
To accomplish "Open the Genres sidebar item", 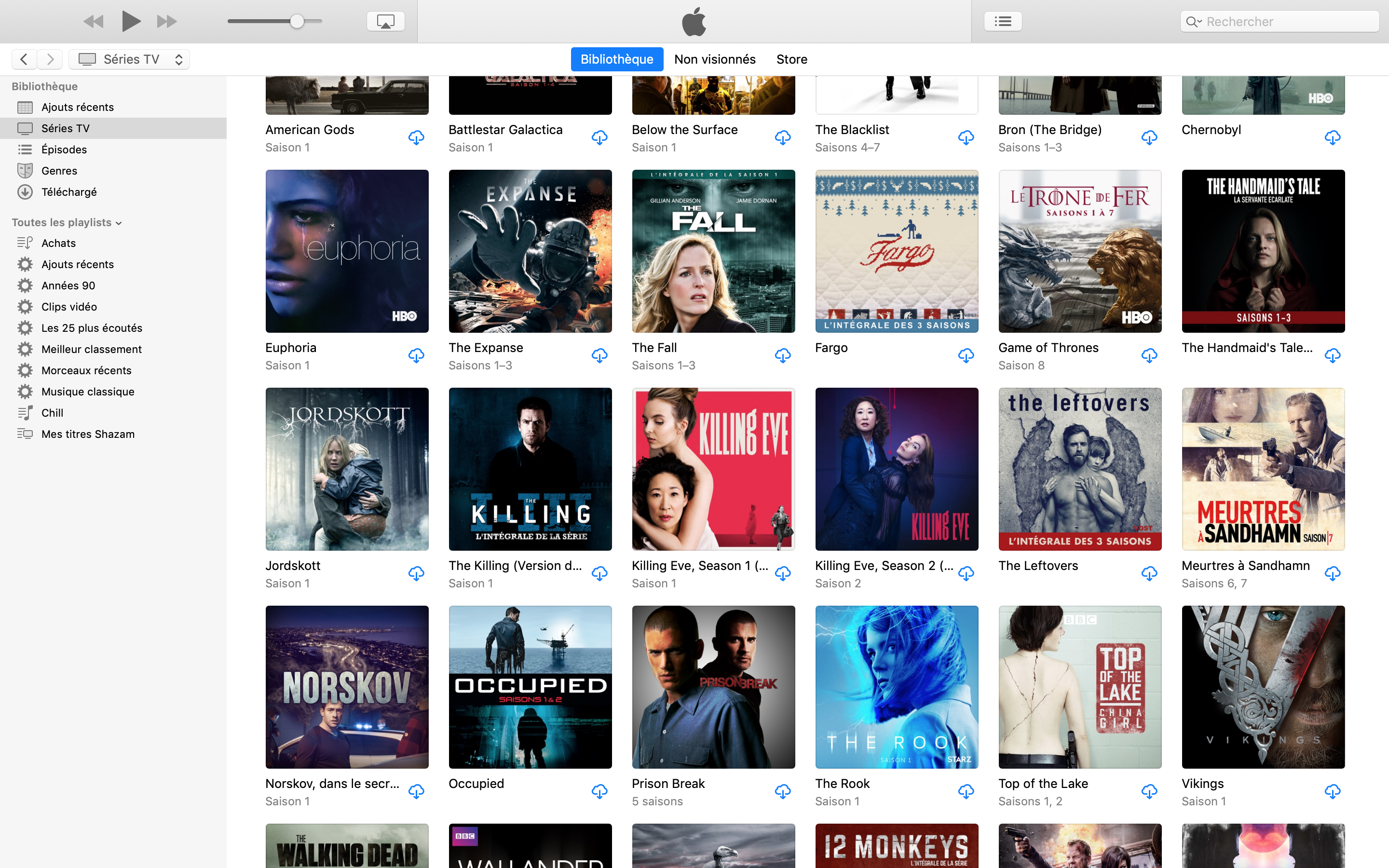I will coord(59,171).
